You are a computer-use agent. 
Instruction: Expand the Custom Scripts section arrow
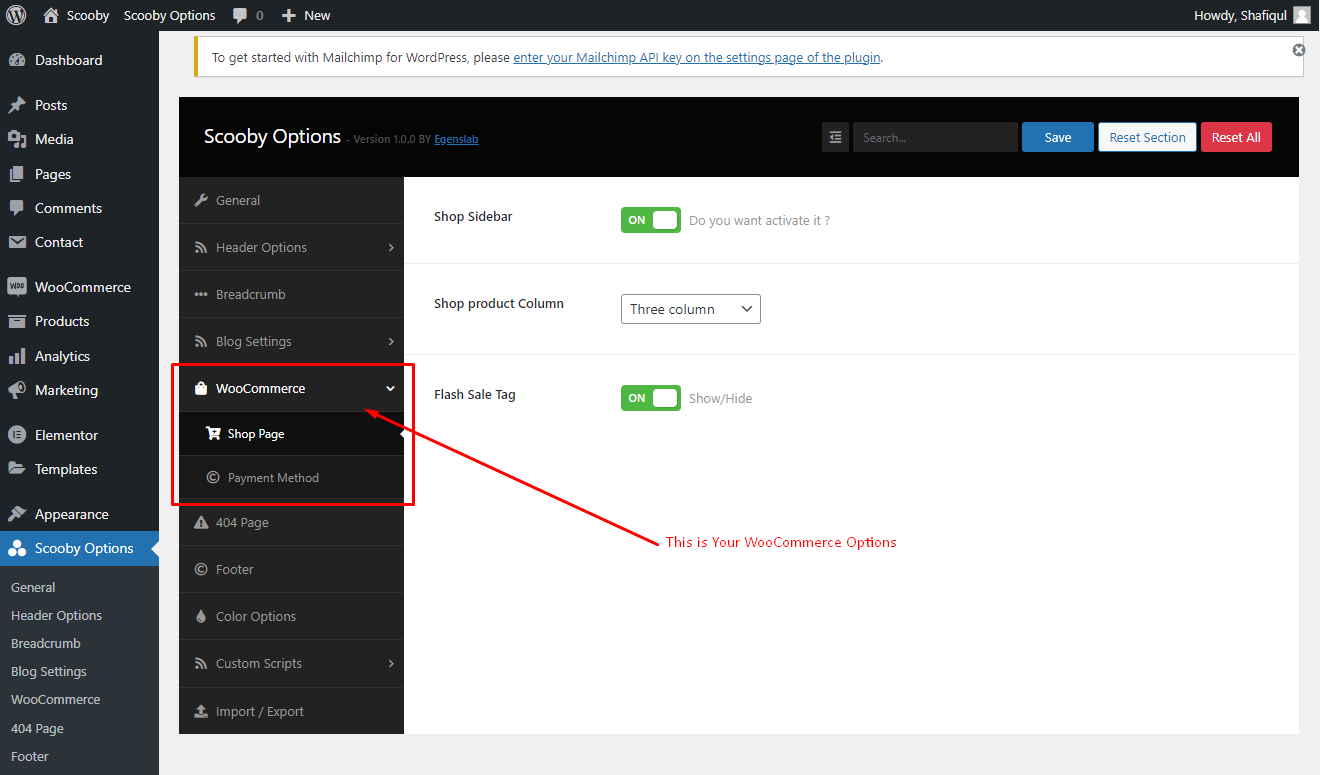coord(391,663)
